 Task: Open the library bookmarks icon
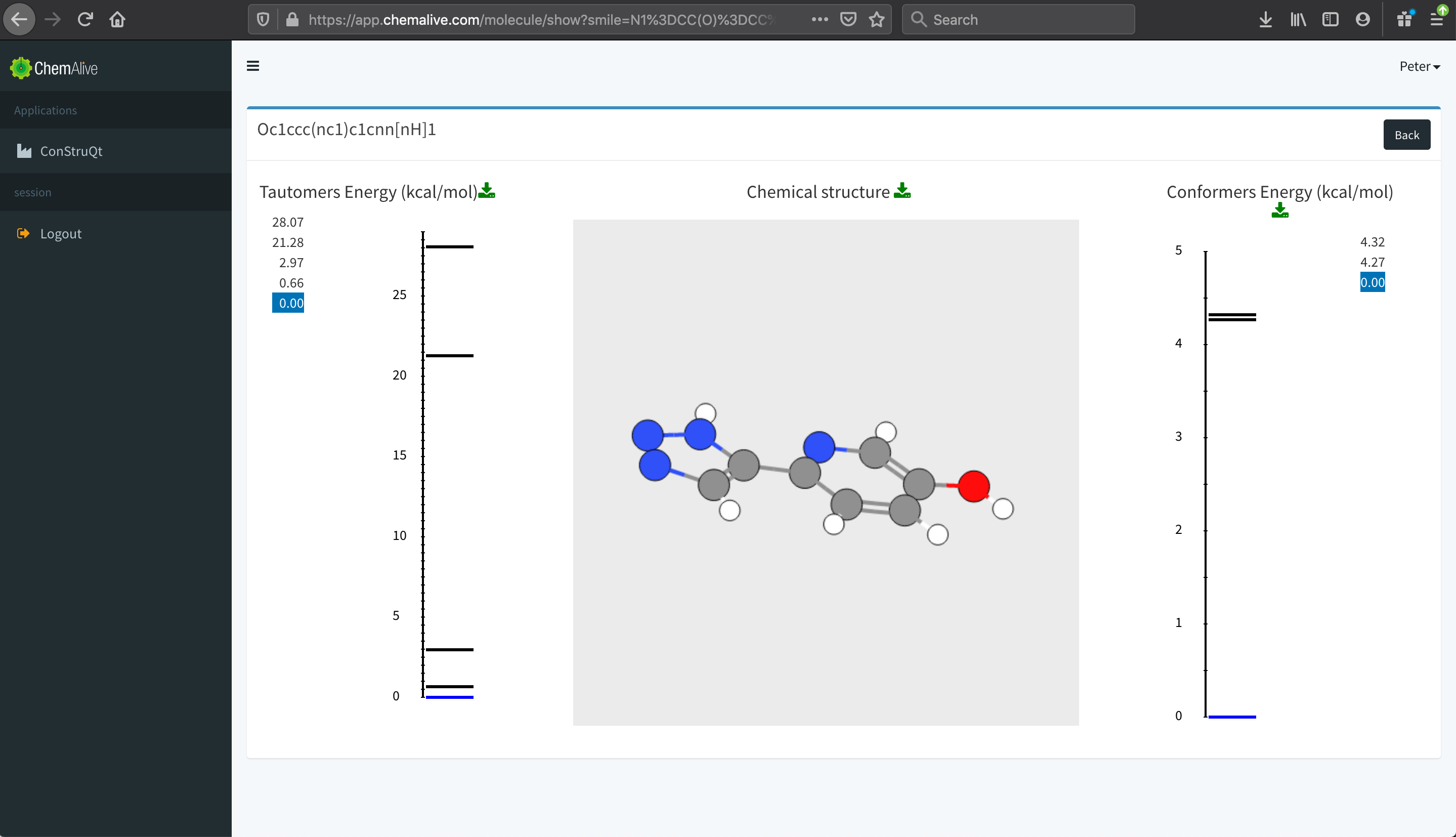click(x=1298, y=20)
